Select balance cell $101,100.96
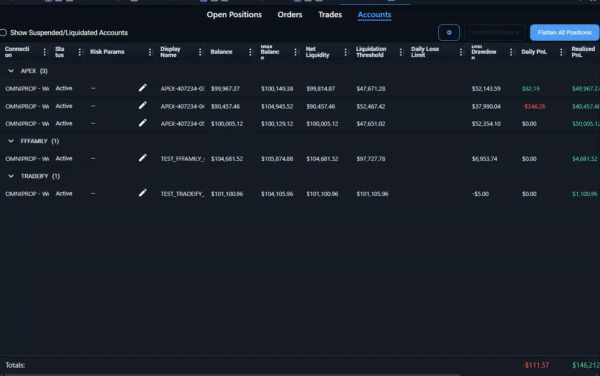The width and height of the screenshot is (600, 376). pos(227,194)
